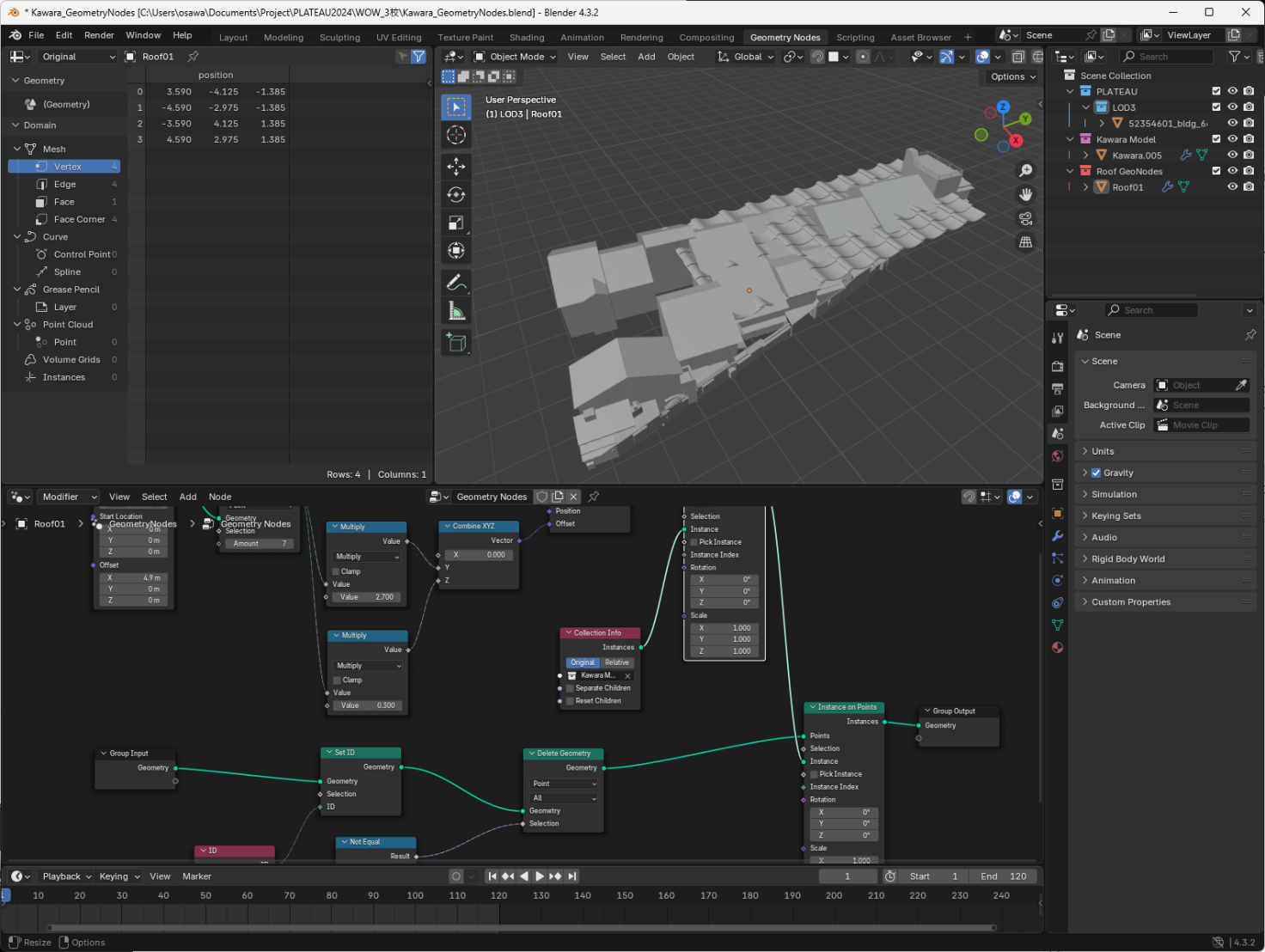Pin the spreadsheet to Roof01

[193, 57]
